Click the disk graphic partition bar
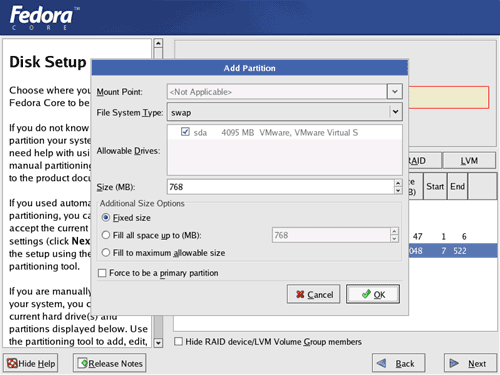The height and width of the screenshot is (375, 500). [x=449, y=98]
